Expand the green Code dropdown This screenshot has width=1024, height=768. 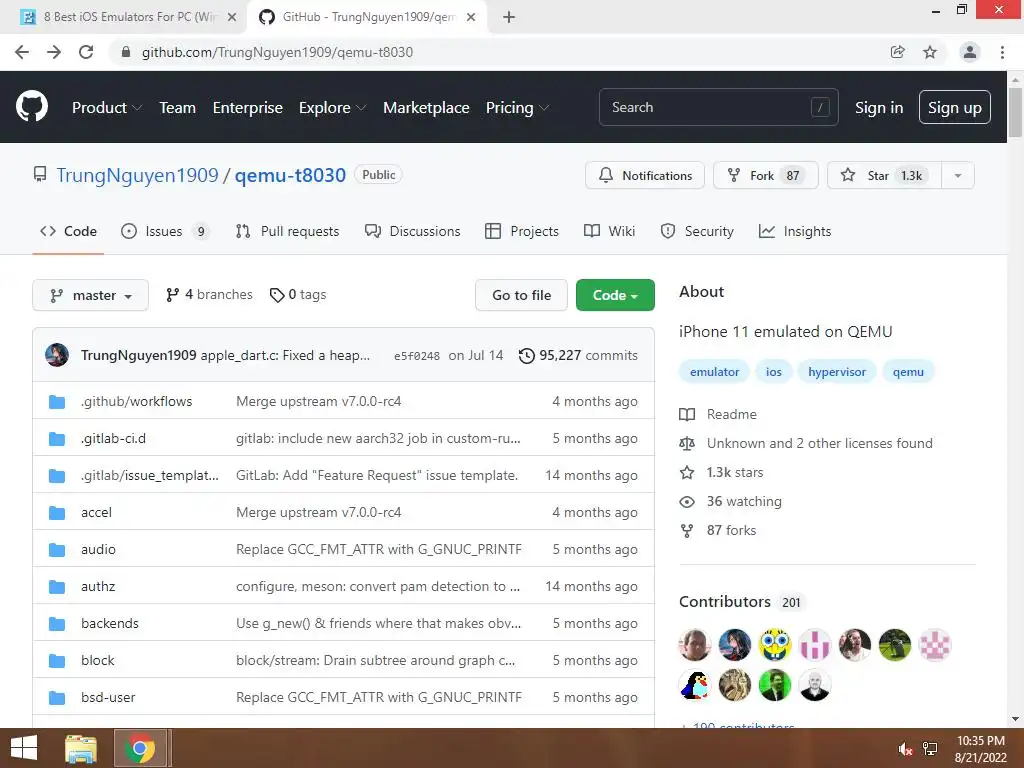615,295
